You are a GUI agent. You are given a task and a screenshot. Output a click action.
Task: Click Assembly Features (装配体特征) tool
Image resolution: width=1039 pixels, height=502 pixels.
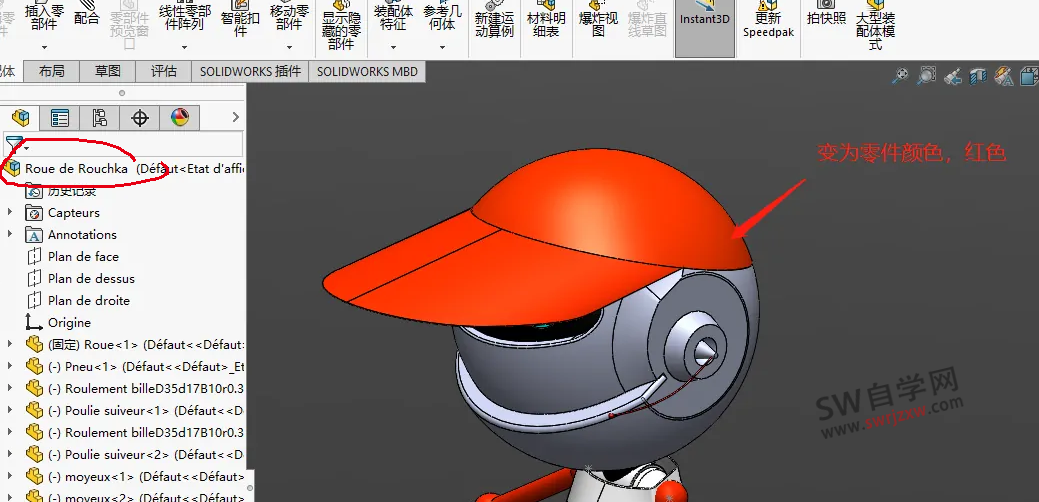click(x=393, y=17)
